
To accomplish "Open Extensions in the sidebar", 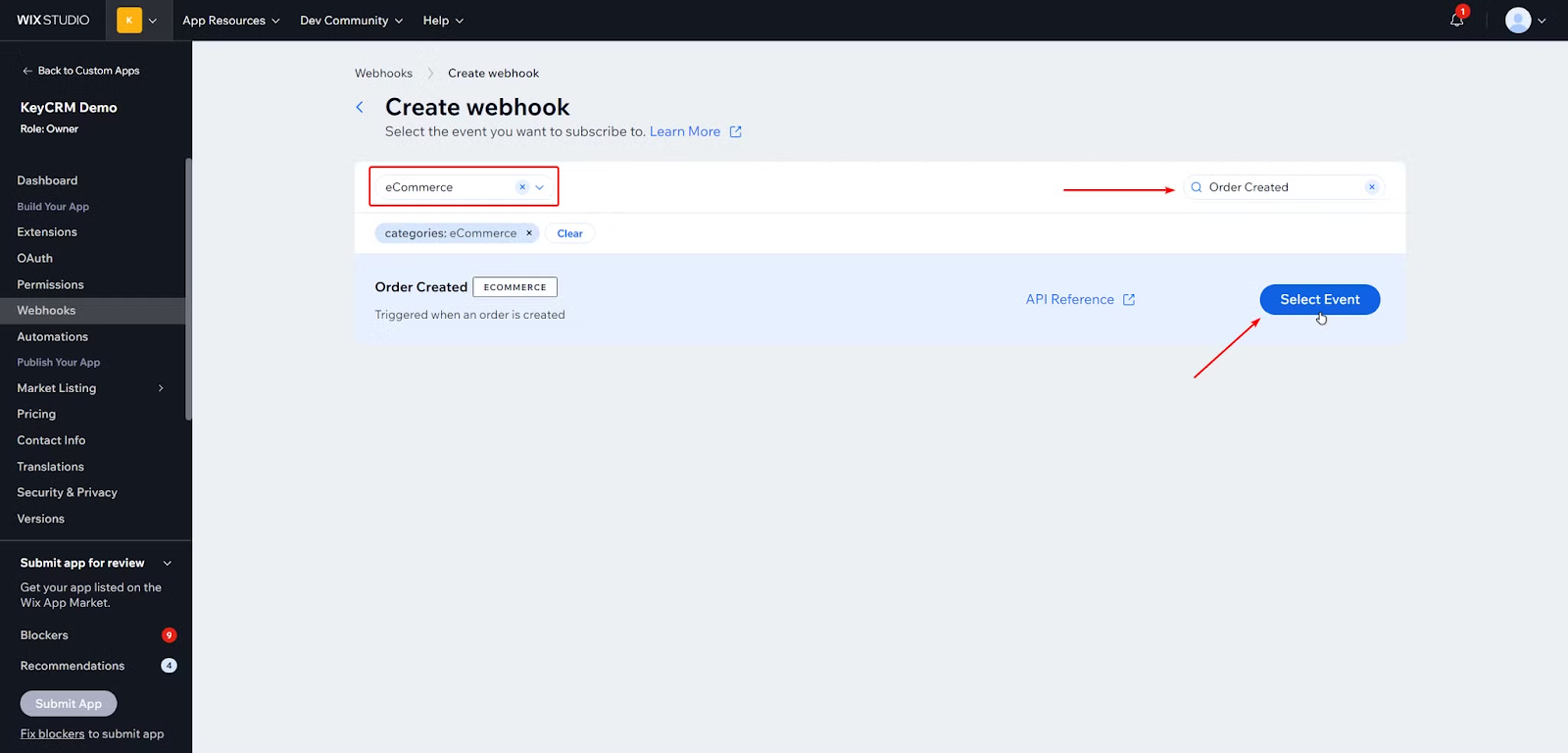I will coord(47,232).
